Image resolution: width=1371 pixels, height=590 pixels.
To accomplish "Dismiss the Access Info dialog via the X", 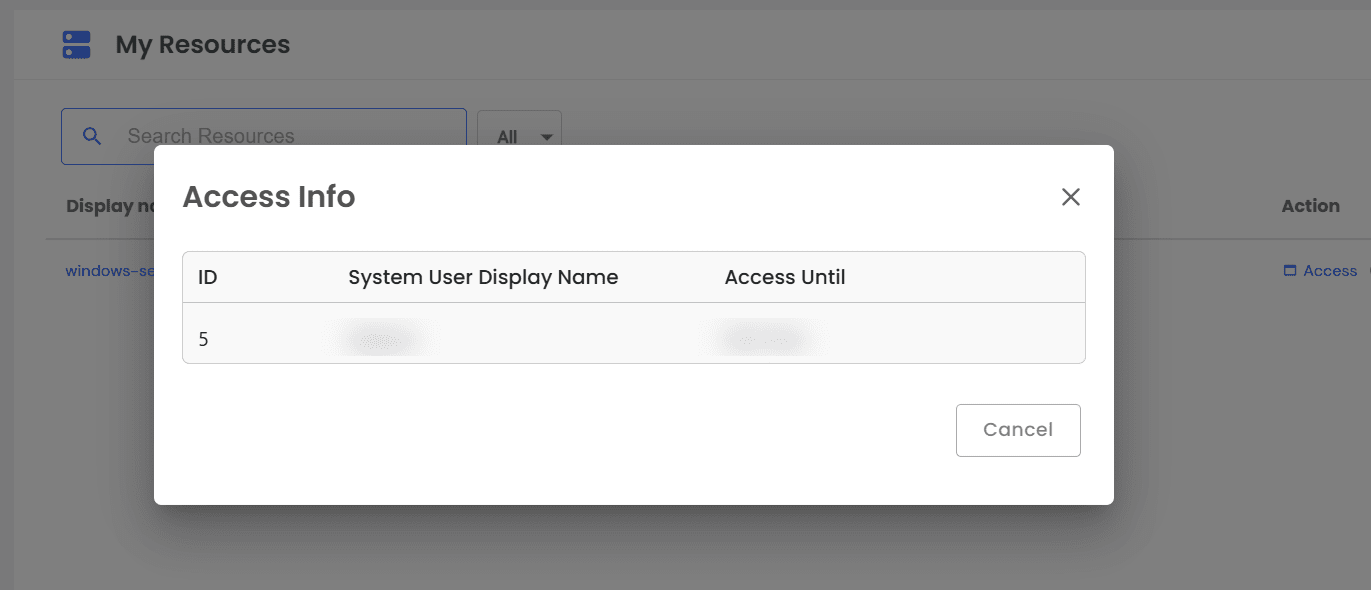I will (x=1071, y=196).
